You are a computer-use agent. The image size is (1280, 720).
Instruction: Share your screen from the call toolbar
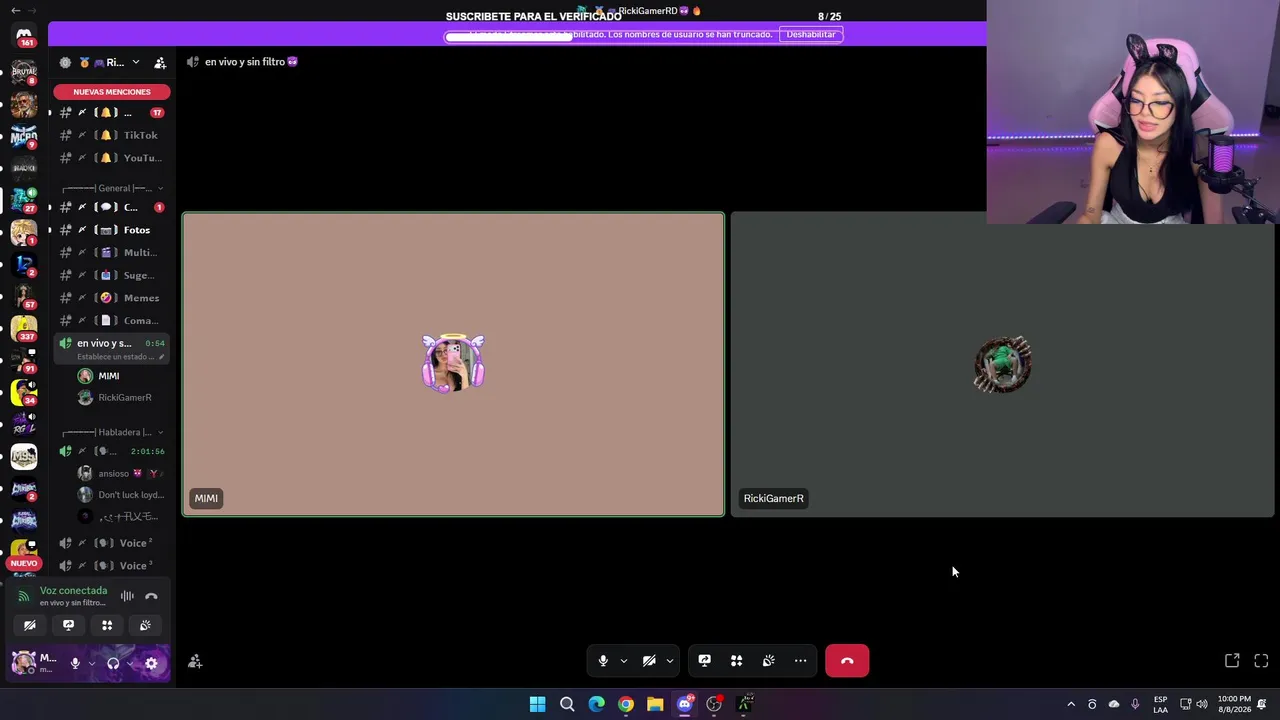(x=704, y=661)
